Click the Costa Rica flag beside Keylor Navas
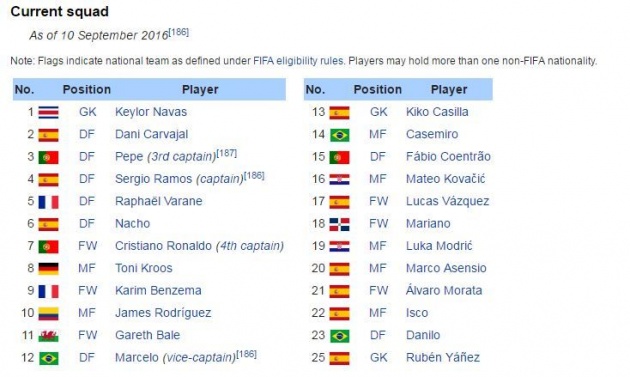The width and height of the screenshot is (630, 377). tap(48, 113)
